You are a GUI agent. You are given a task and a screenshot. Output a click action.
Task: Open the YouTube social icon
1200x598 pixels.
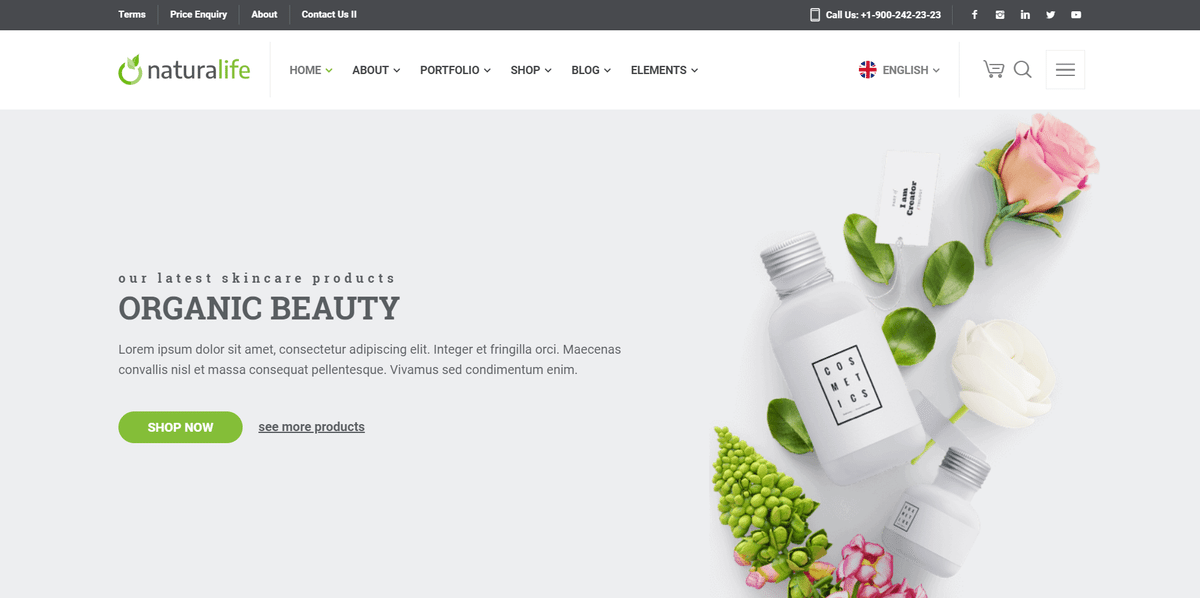(x=1076, y=15)
